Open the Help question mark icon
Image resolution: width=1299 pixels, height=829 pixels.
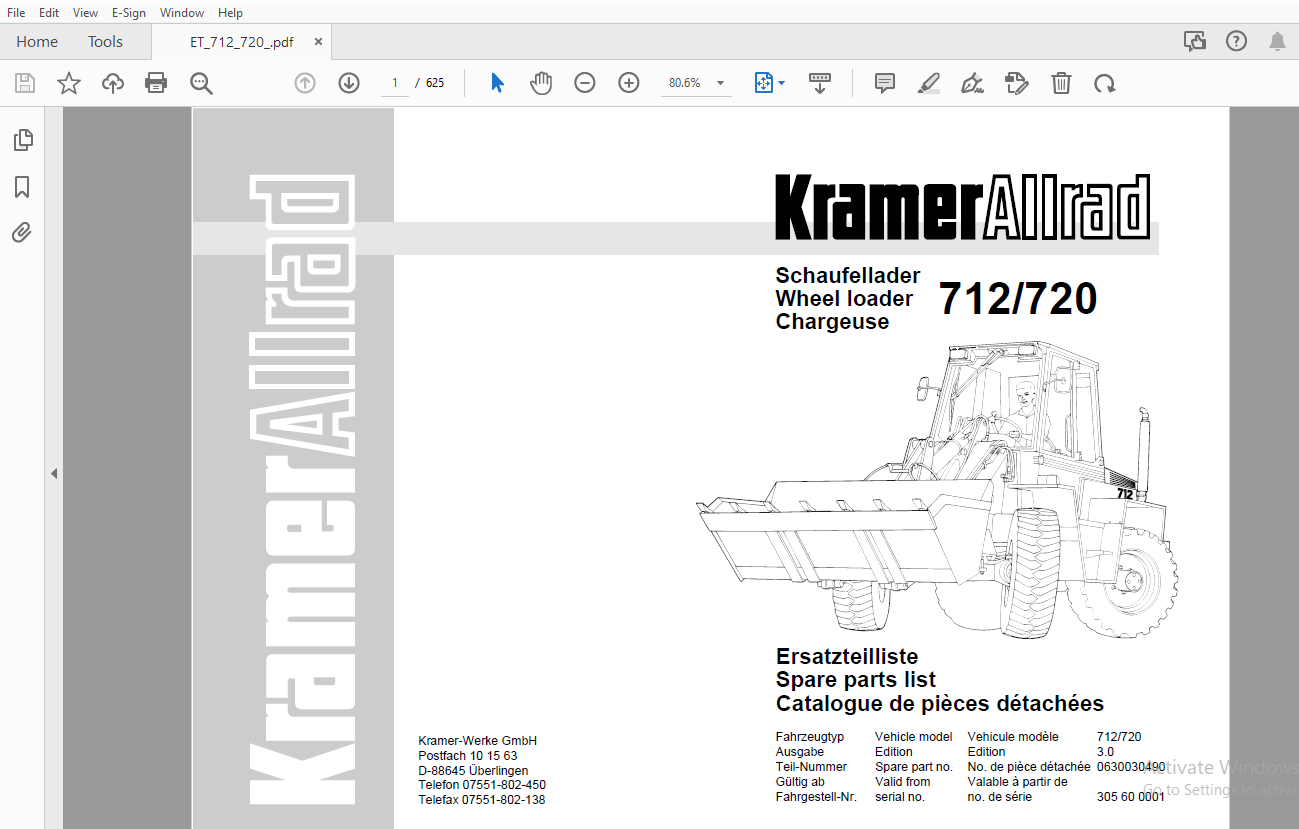click(1237, 41)
